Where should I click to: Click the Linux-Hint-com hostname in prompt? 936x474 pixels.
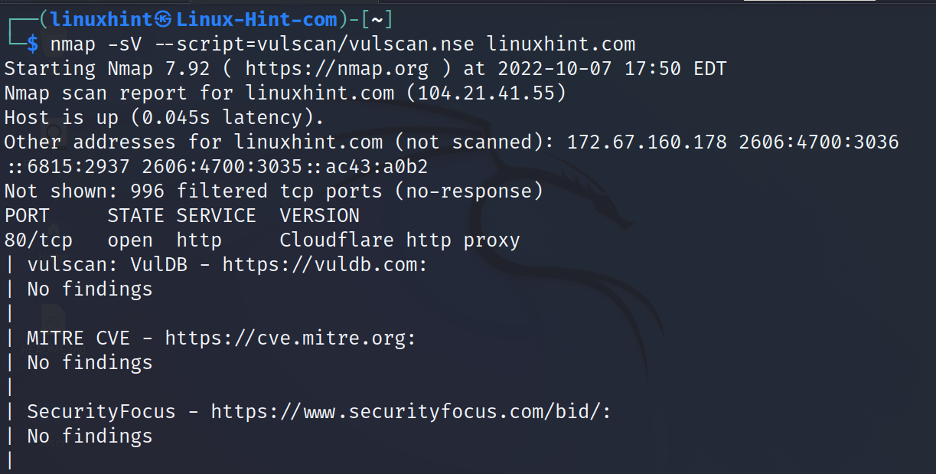257,20
